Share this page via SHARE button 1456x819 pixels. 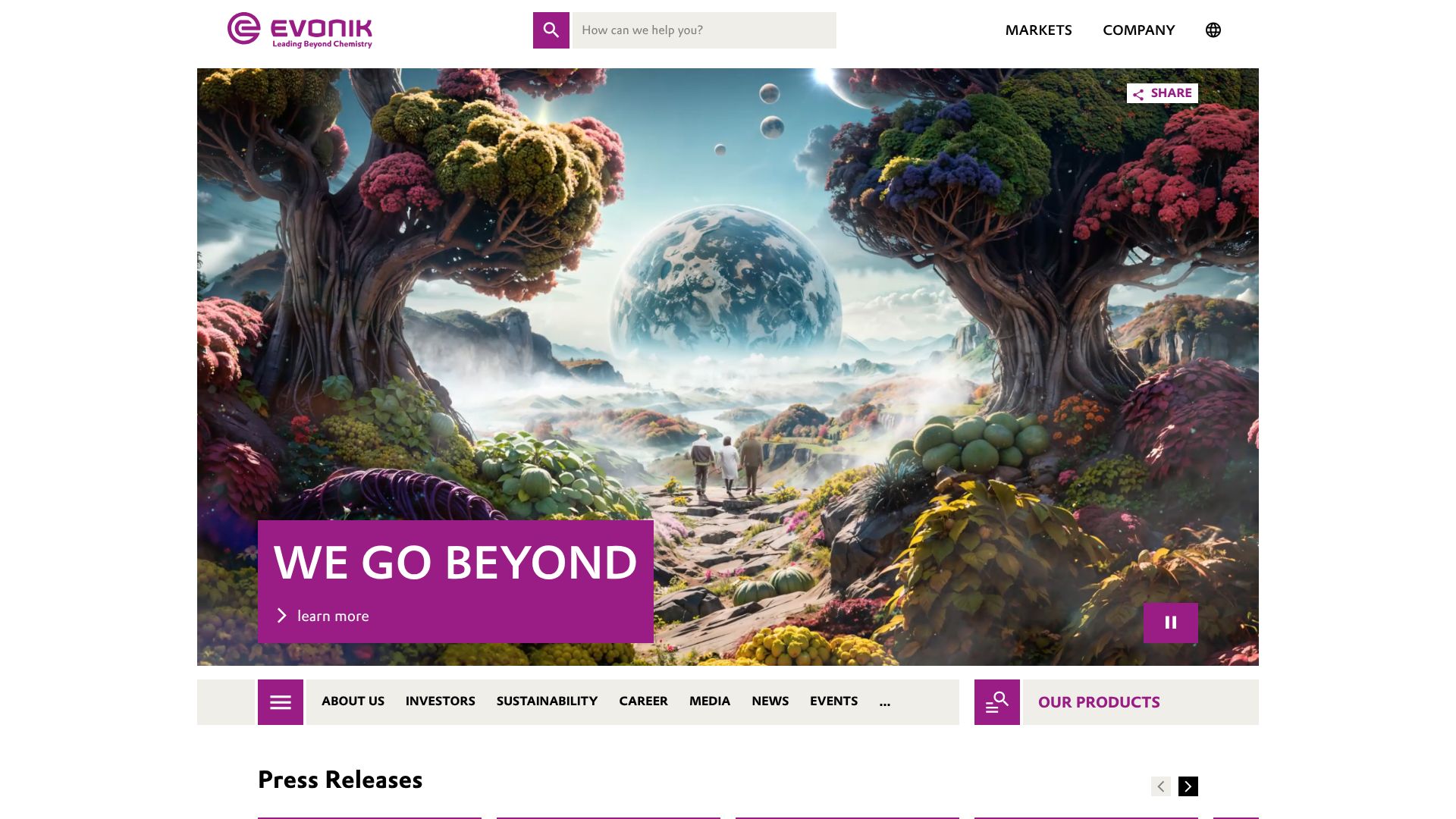tap(1163, 93)
